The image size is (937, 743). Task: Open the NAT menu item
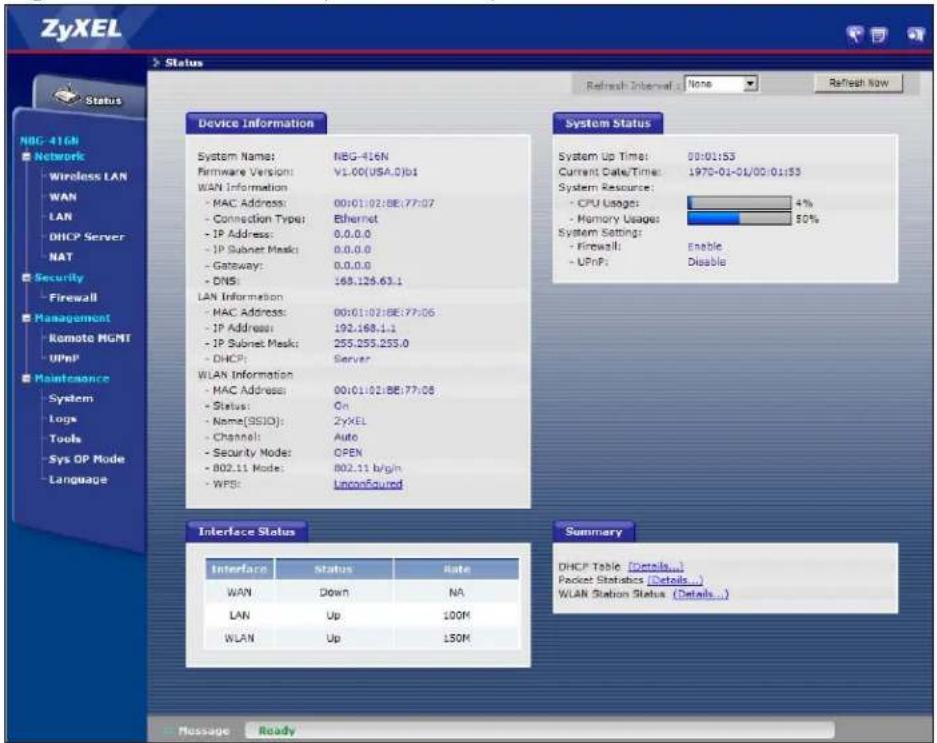tap(61, 256)
